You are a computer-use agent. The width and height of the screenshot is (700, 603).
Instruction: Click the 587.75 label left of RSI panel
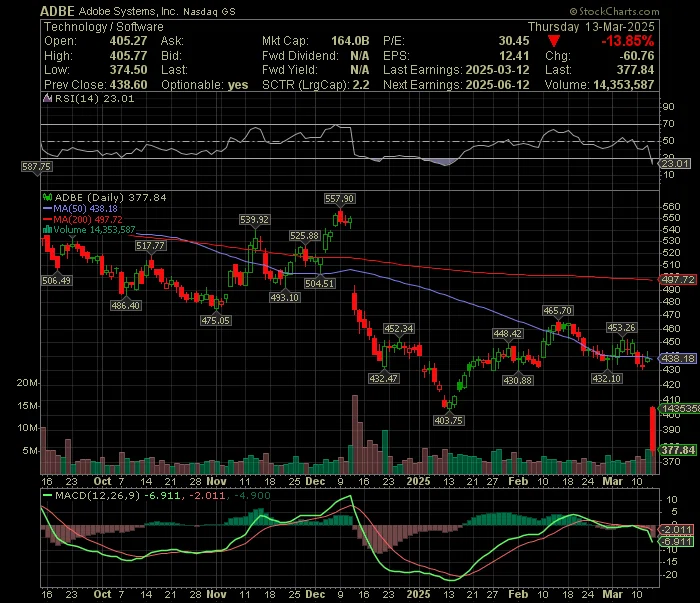(37, 166)
